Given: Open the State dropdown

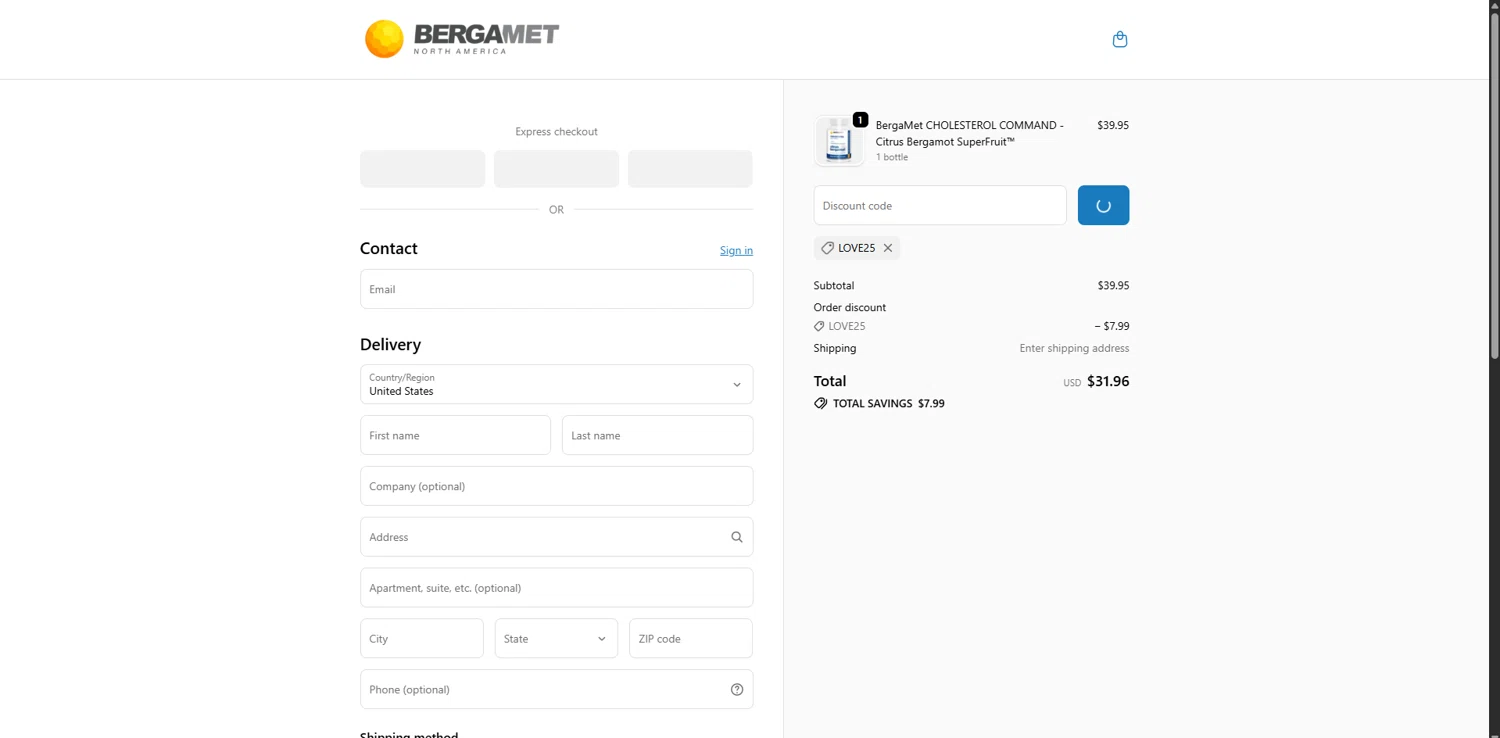Looking at the screenshot, I should [556, 638].
